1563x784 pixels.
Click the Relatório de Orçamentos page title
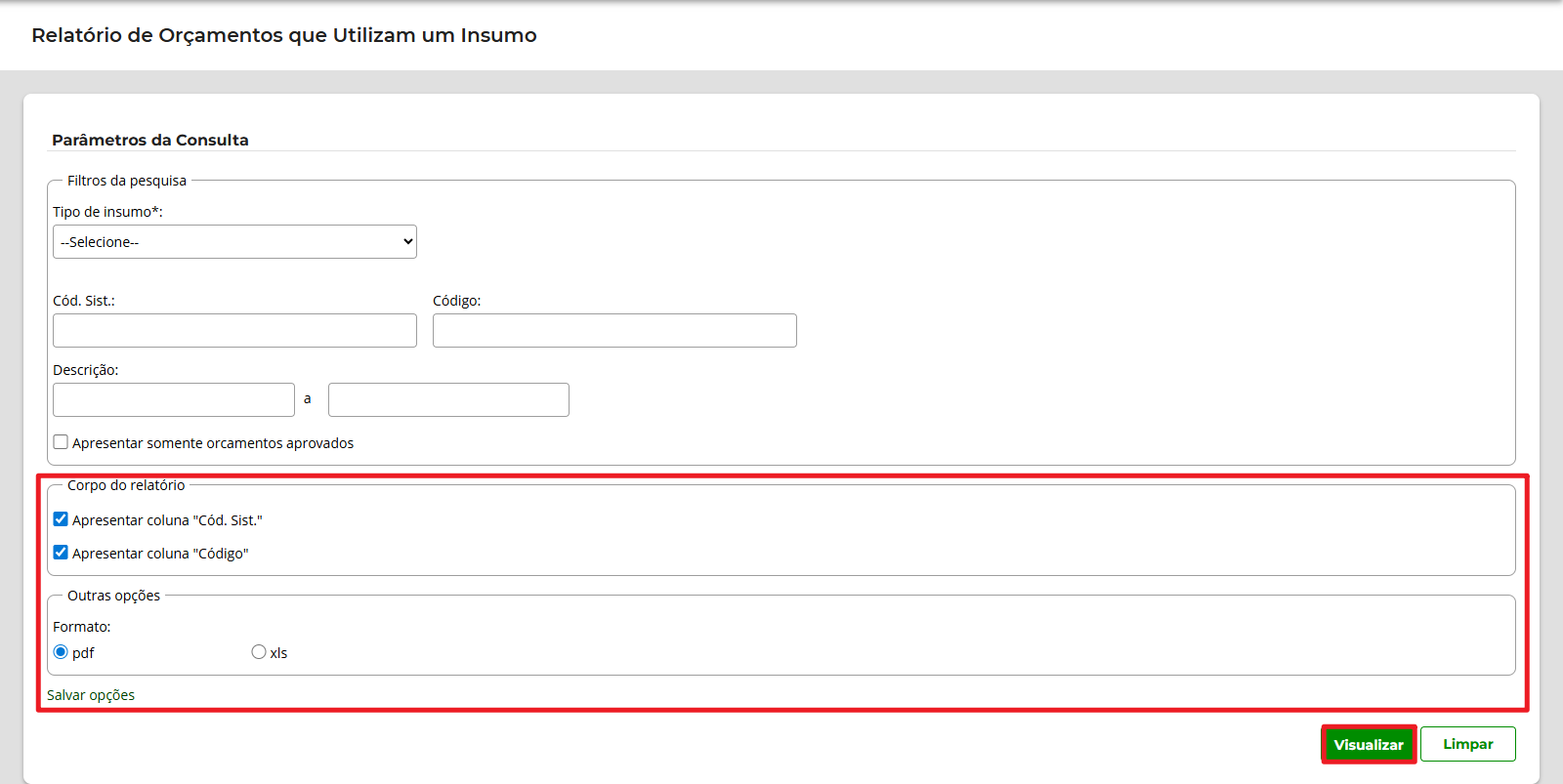pyautogui.click(x=284, y=35)
